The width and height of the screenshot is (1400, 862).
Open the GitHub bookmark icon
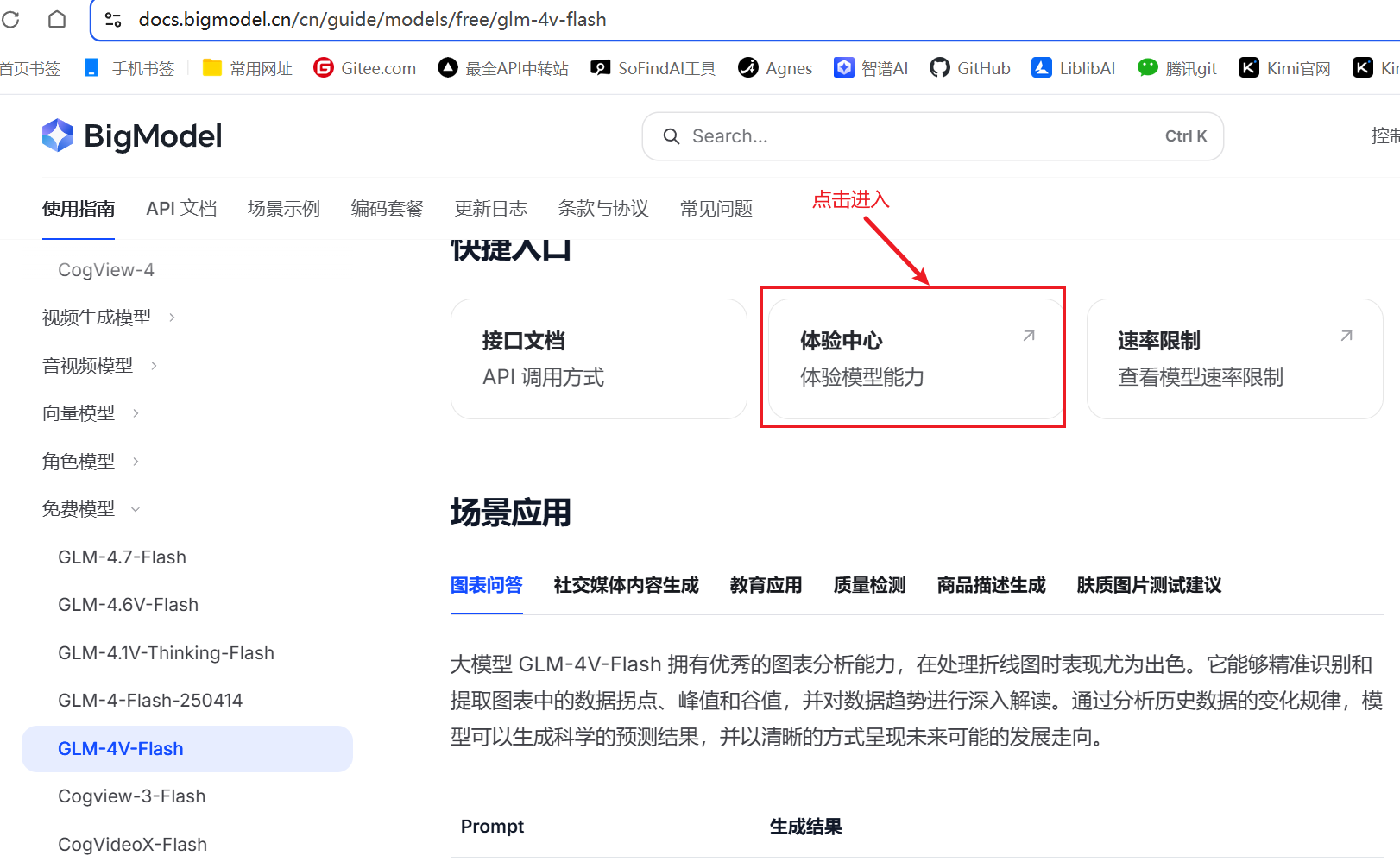[939, 67]
